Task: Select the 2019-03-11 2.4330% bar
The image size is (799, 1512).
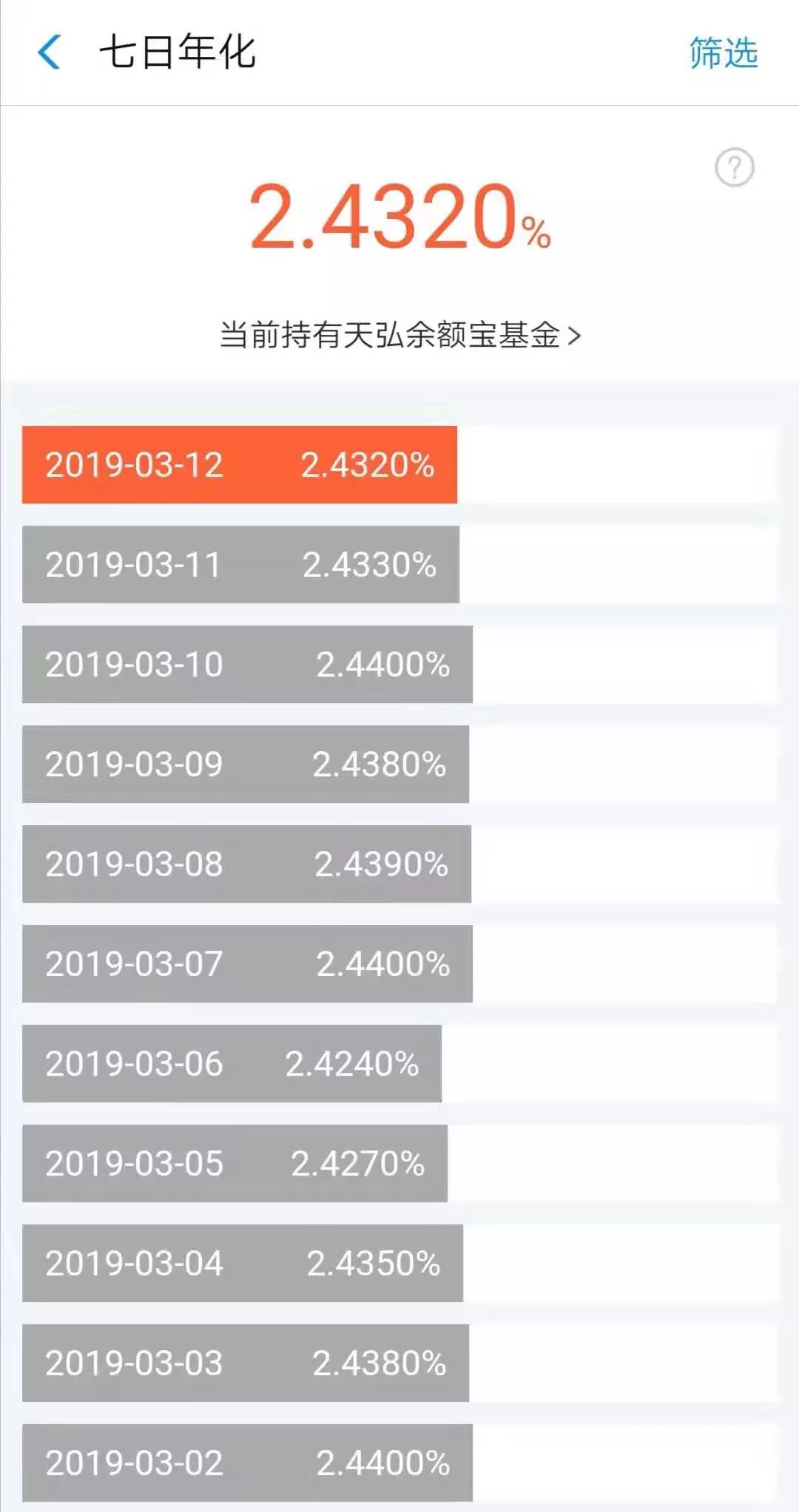Action: 240,565
